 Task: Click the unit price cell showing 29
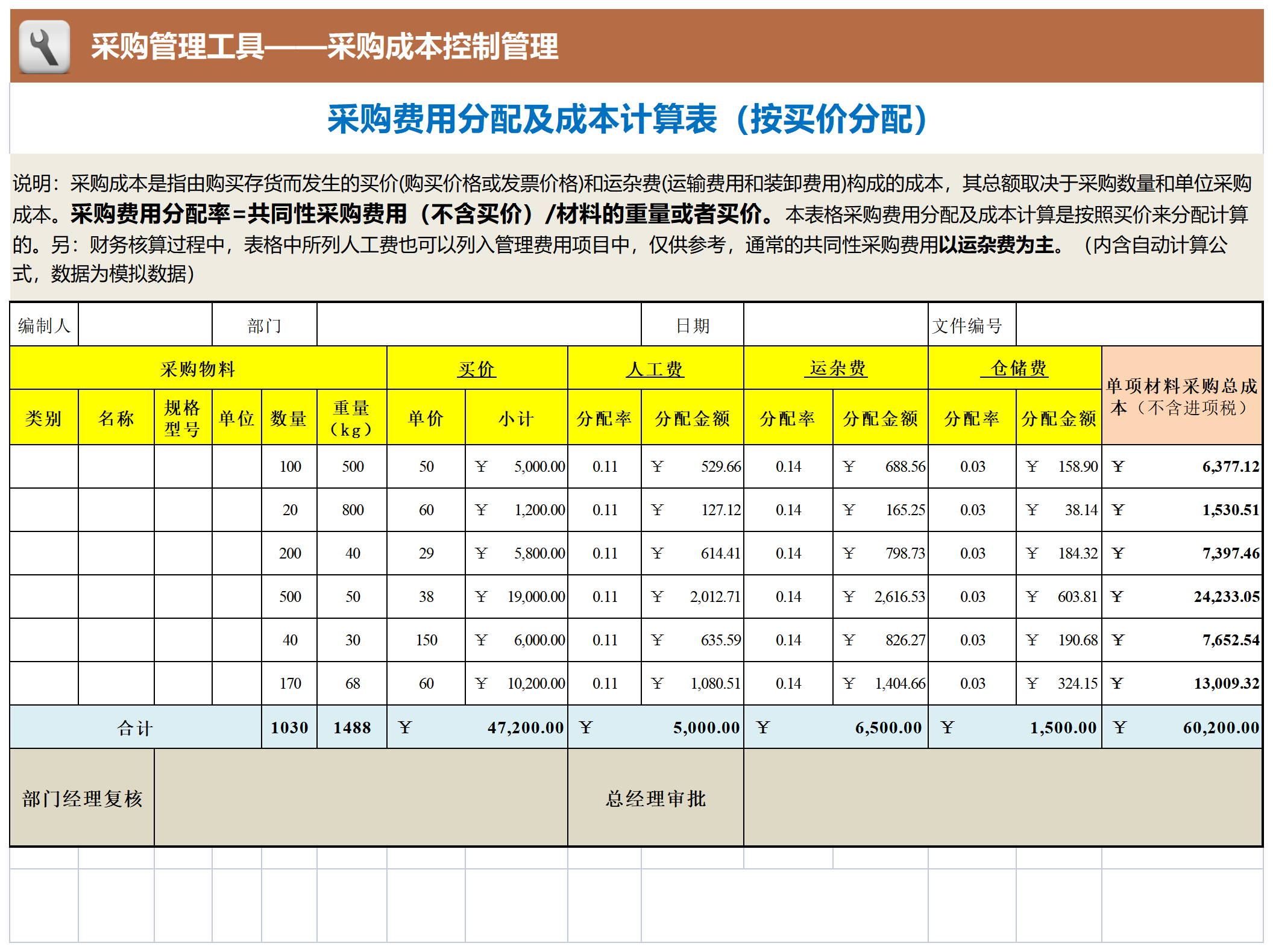pos(426,553)
